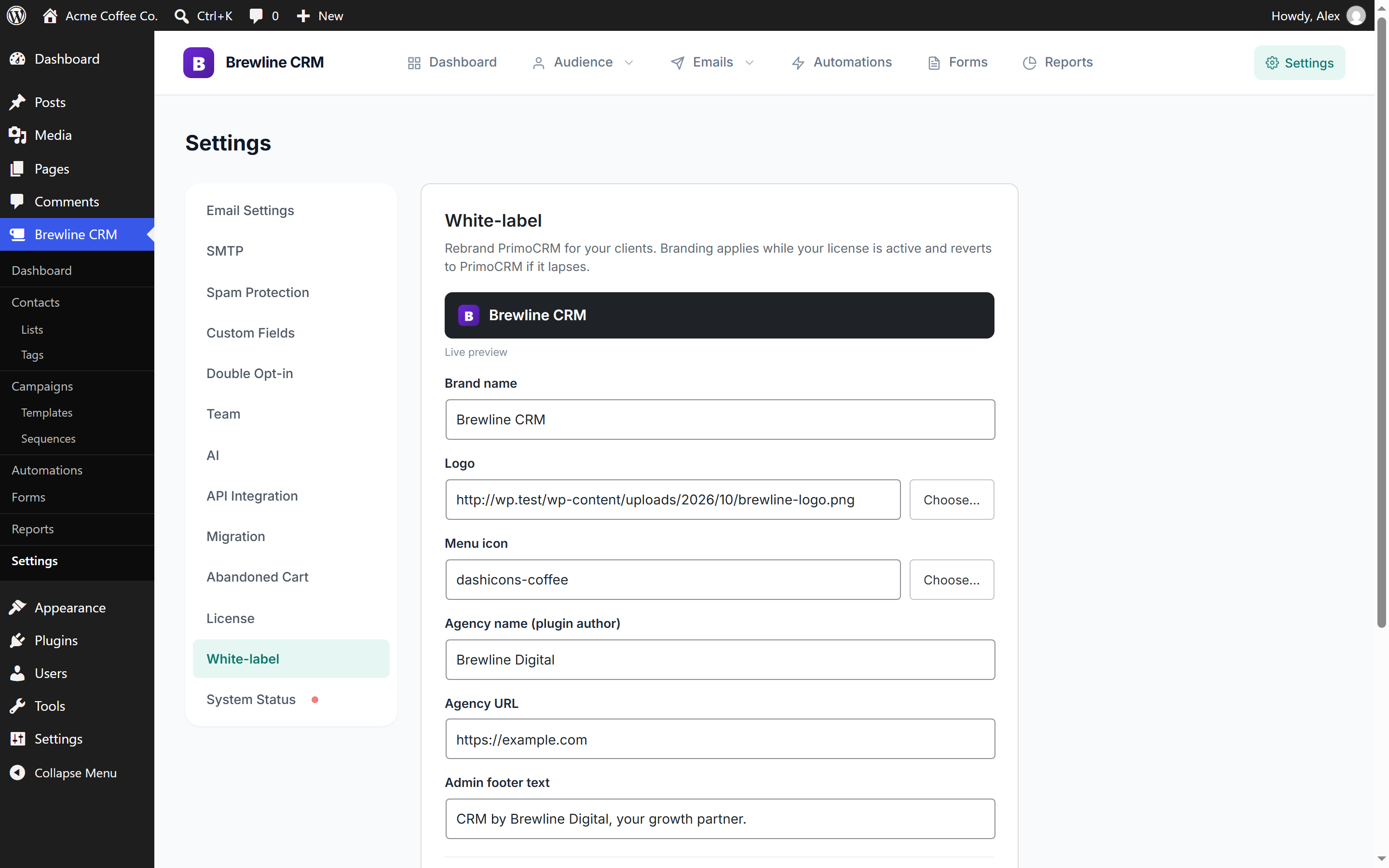Click the Plugins plug icon
Image resolution: width=1389 pixels, height=868 pixels.
coord(18,640)
